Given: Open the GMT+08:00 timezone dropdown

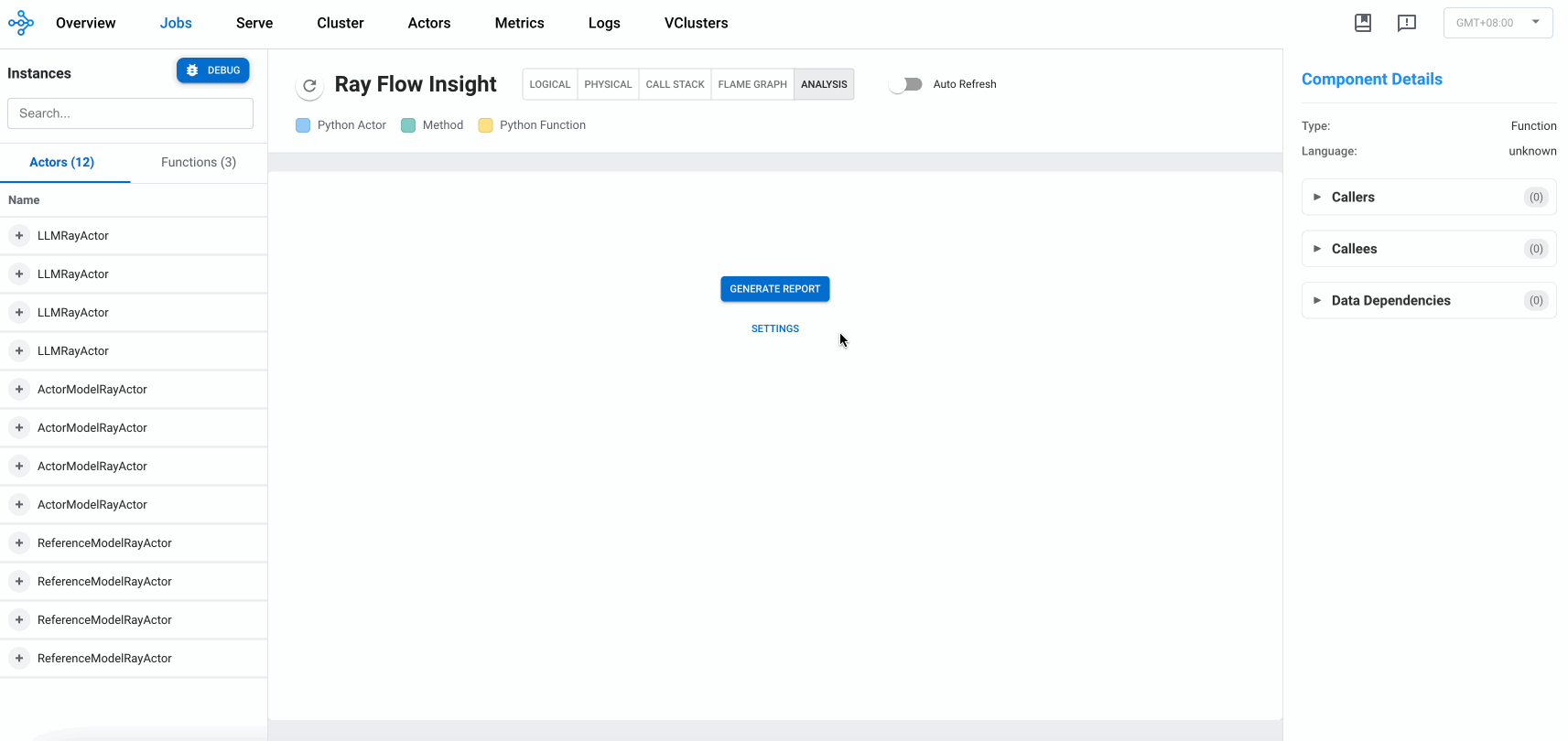Looking at the screenshot, I should coord(1498,23).
